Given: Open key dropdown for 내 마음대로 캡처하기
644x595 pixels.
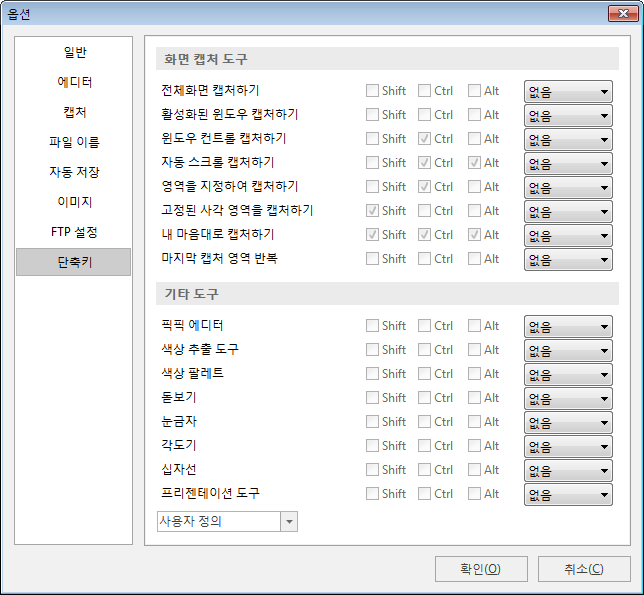Looking at the screenshot, I should click(568, 235).
